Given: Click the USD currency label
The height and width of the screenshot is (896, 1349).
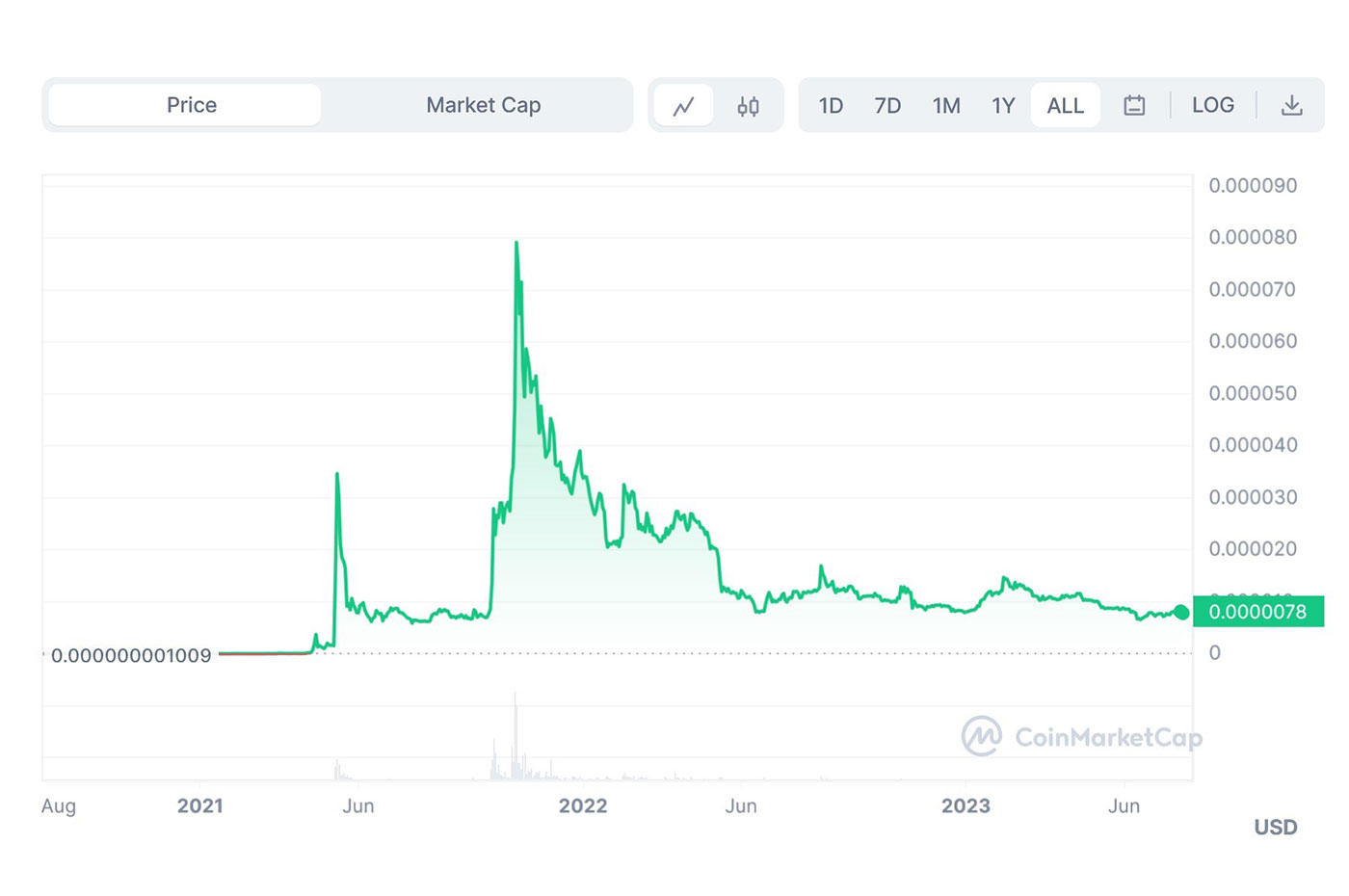Looking at the screenshot, I should coord(1276,828).
